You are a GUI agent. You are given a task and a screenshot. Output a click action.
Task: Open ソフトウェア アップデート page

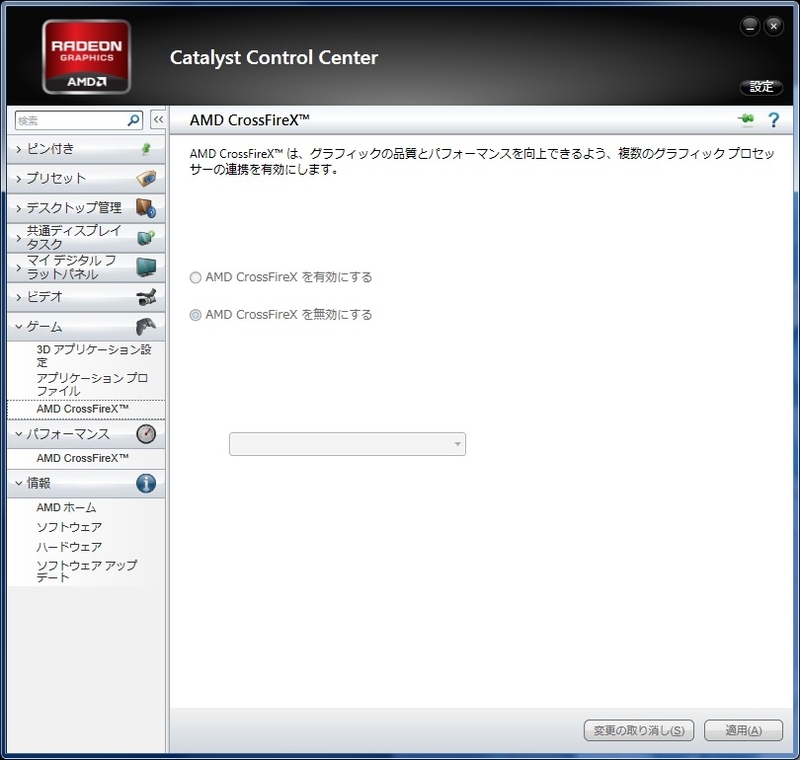click(86, 571)
